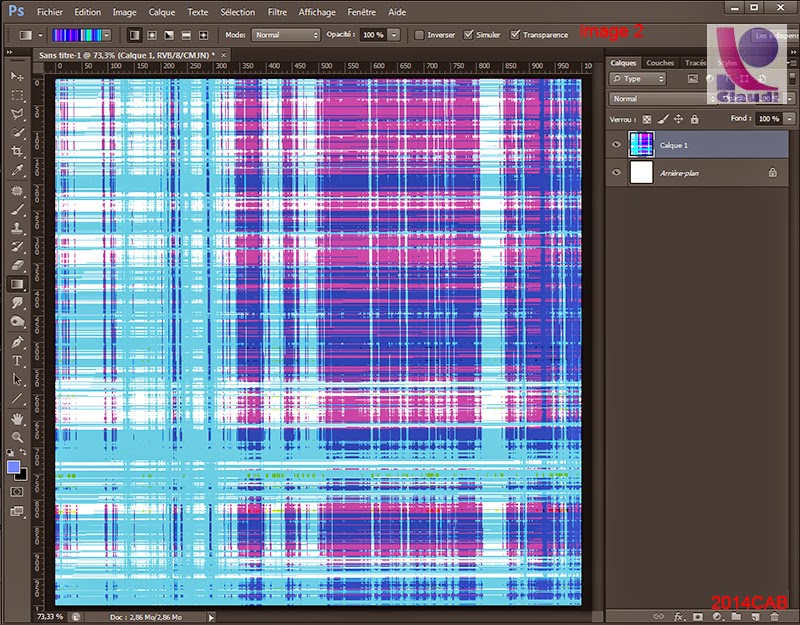Lock all for layer
The image size is (800, 625).
[x=694, y=119]
